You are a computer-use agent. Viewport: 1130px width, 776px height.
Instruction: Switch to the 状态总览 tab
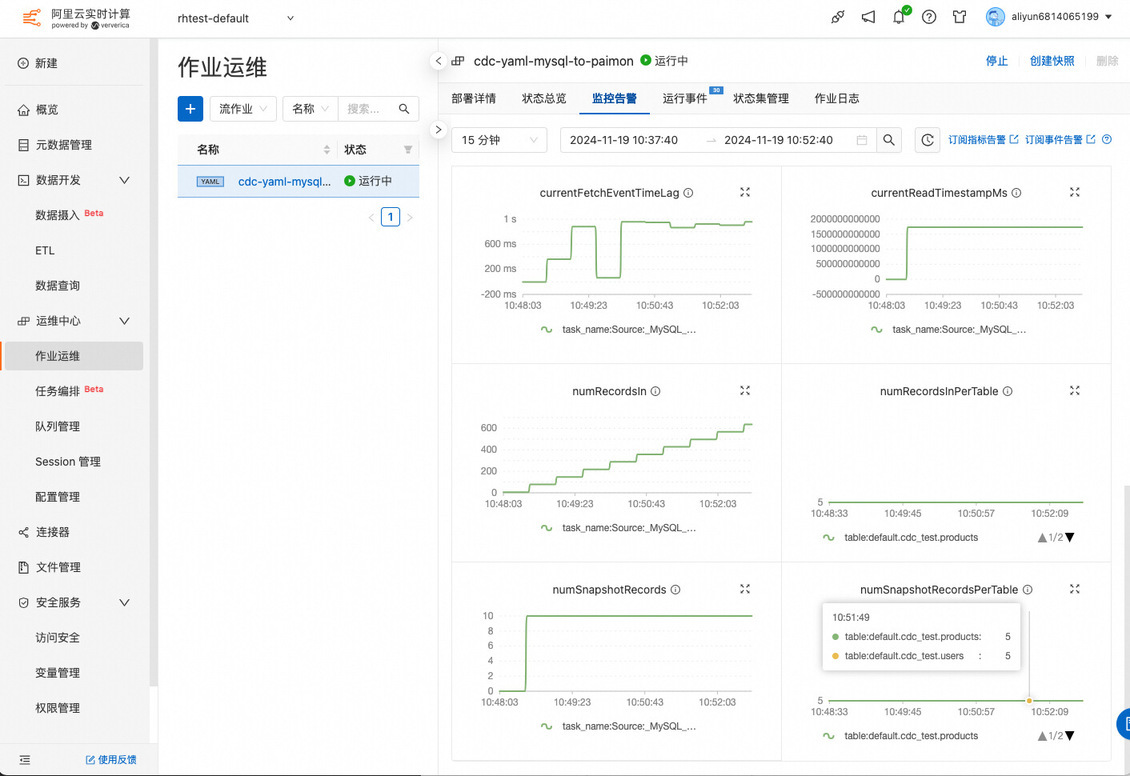[x=543, y=98]
